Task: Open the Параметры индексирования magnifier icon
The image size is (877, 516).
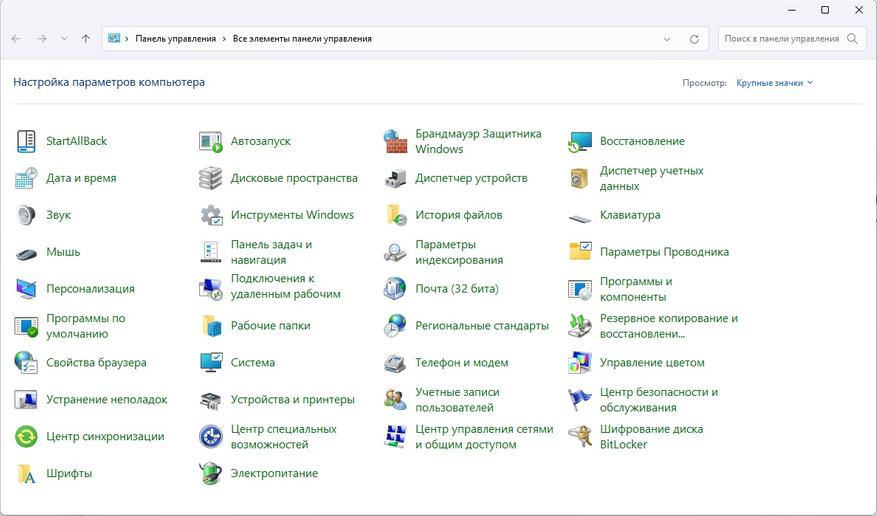Action: point(395,253)
